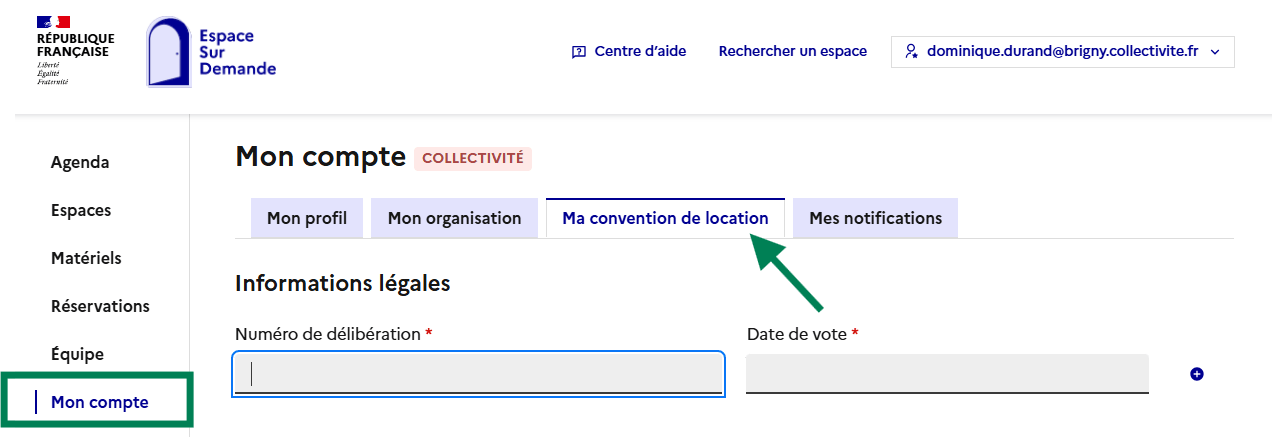Open the Mon profil tab
The height and width of the screenshot is (437, 1272).
click(307, 218)
